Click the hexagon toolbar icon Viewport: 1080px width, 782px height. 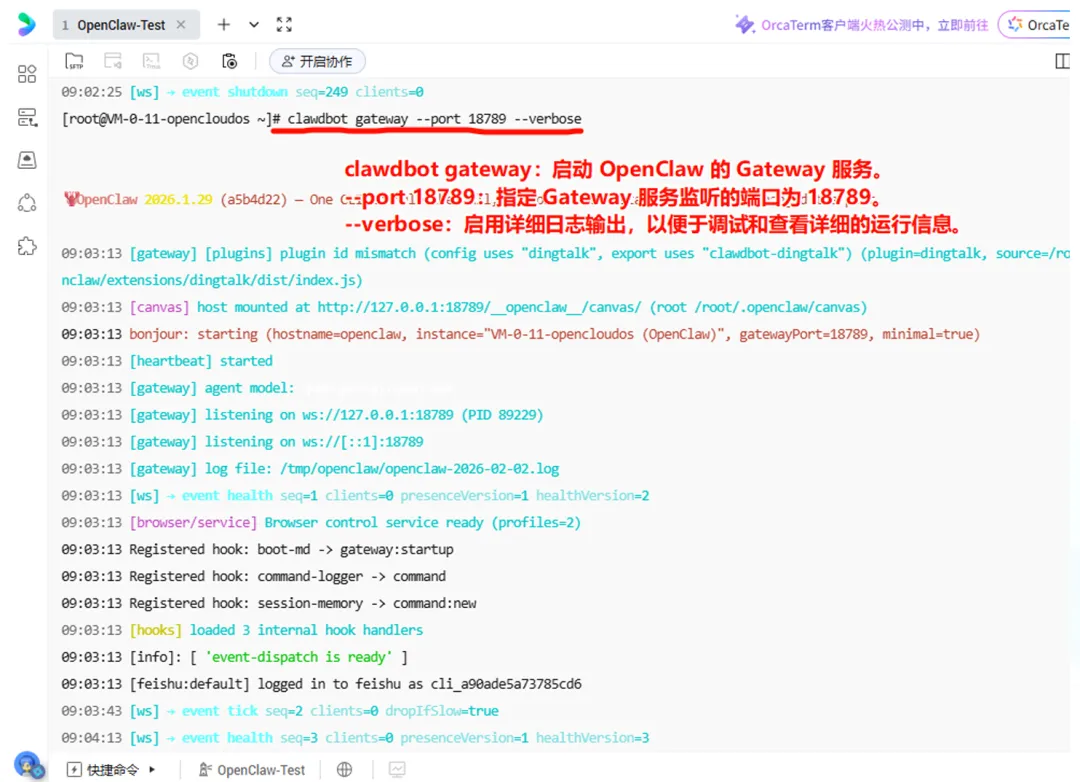pyautogui.click(x=191, y=61)
